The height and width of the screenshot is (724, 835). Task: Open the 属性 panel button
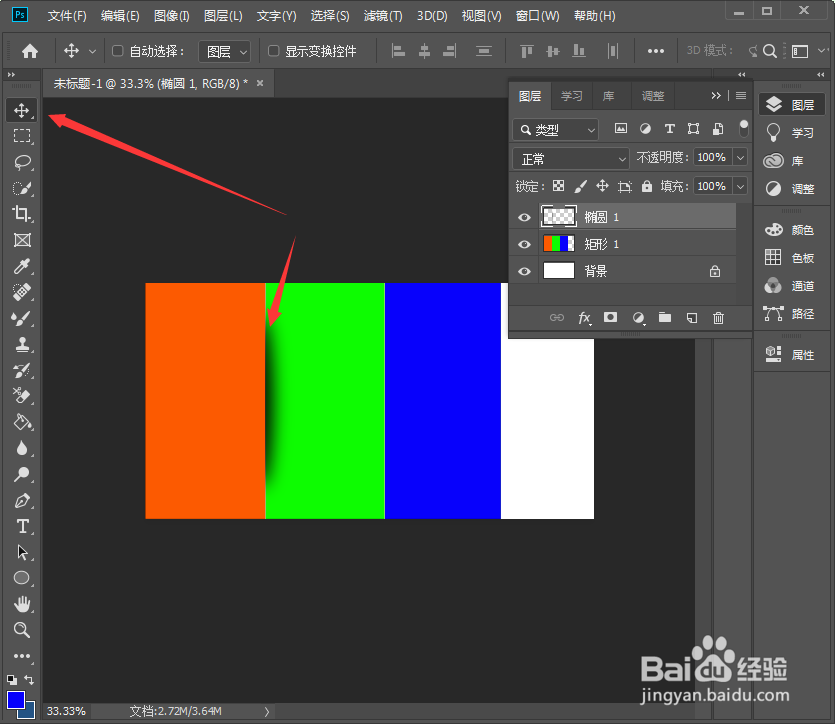coord(790,355)
